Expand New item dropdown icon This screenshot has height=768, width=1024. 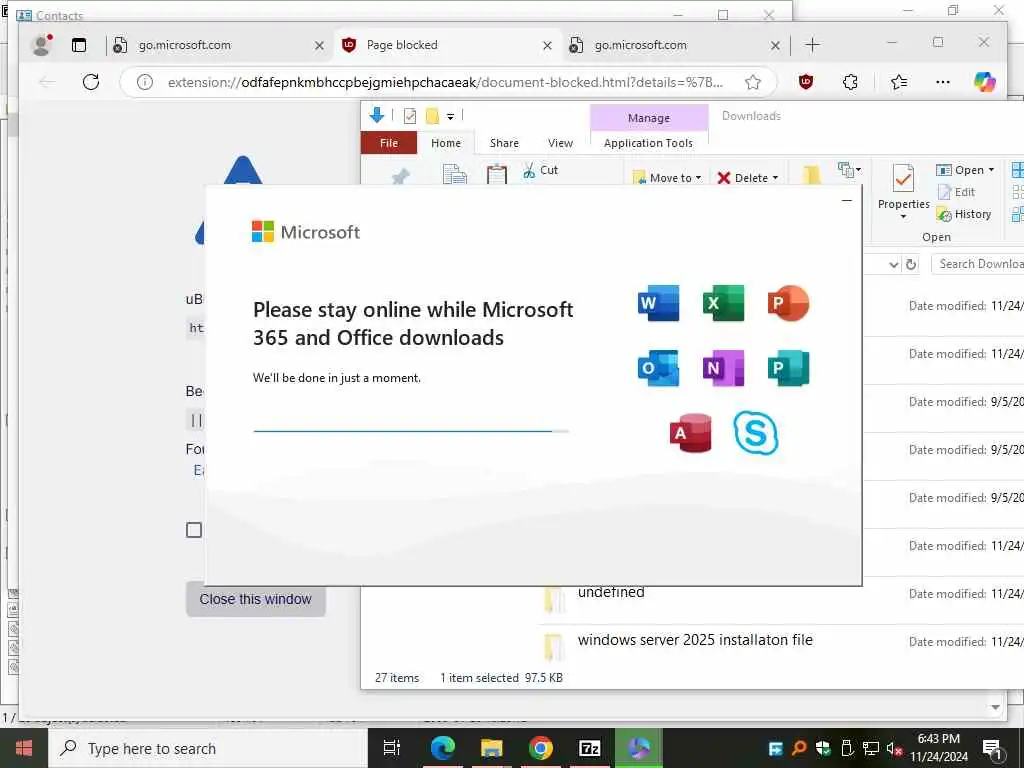[x=850, y=170]
